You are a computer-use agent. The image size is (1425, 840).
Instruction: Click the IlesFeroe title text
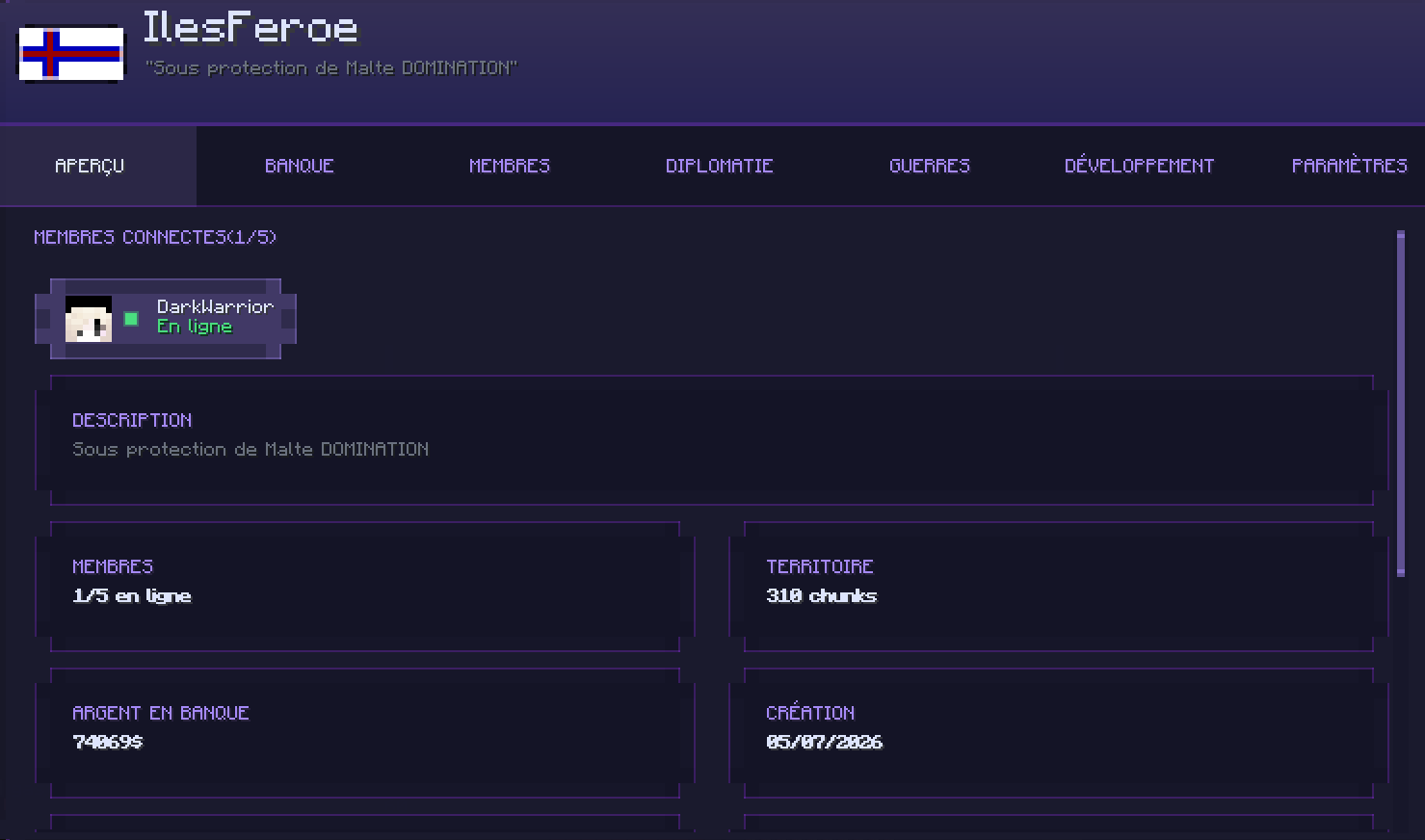[251, 27]
